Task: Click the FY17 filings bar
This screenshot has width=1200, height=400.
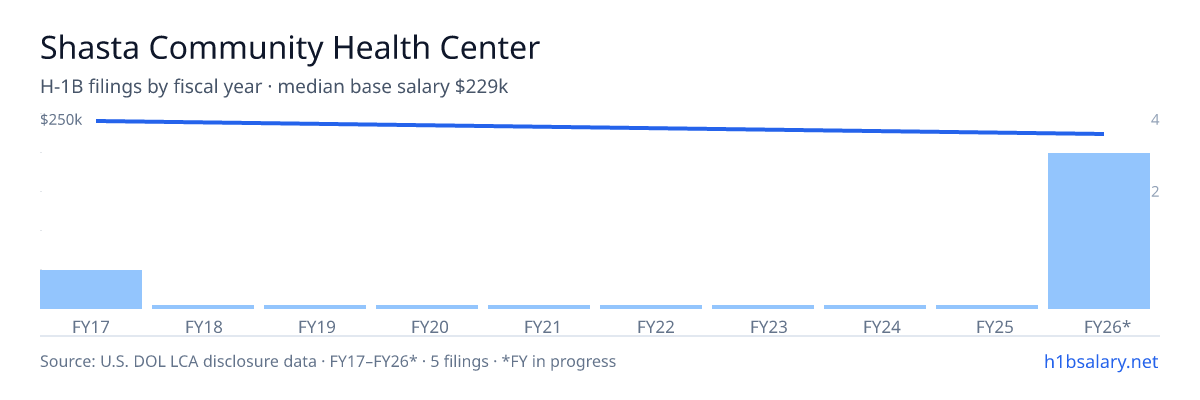Action: [91, 289]
